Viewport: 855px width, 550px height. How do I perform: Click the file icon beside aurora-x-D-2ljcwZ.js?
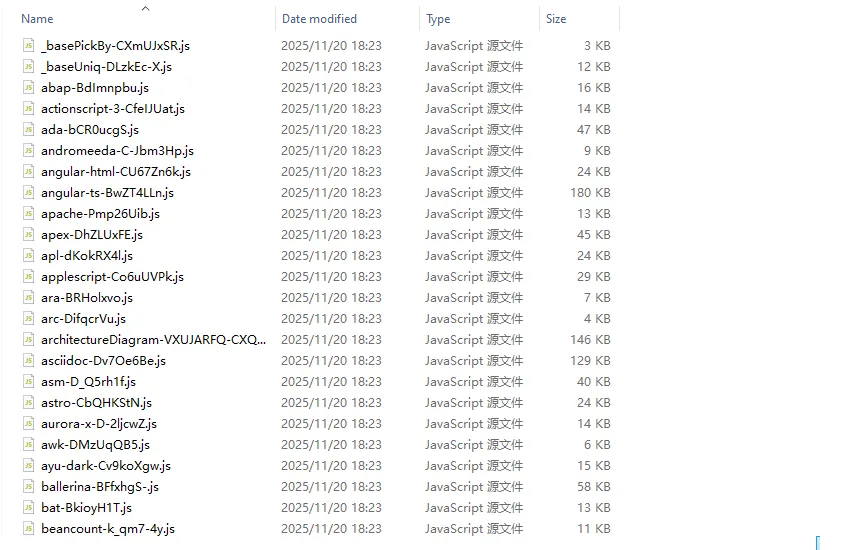point(28,423)
